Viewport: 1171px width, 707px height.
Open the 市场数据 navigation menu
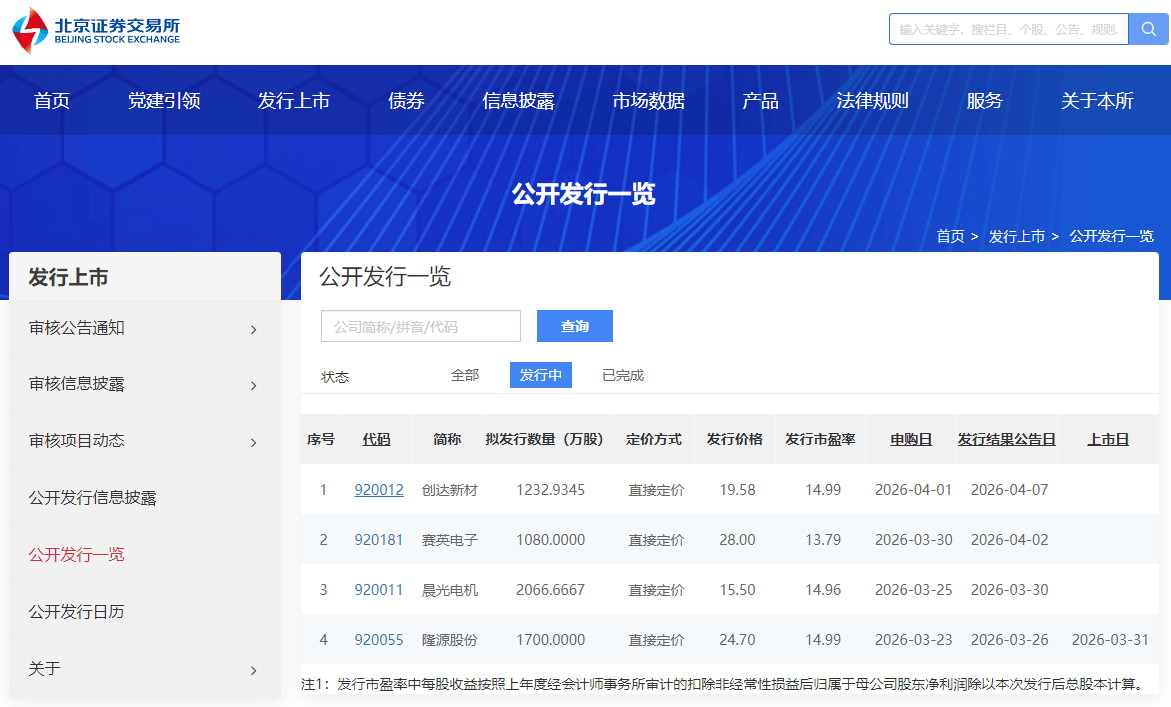coord(648,100)
